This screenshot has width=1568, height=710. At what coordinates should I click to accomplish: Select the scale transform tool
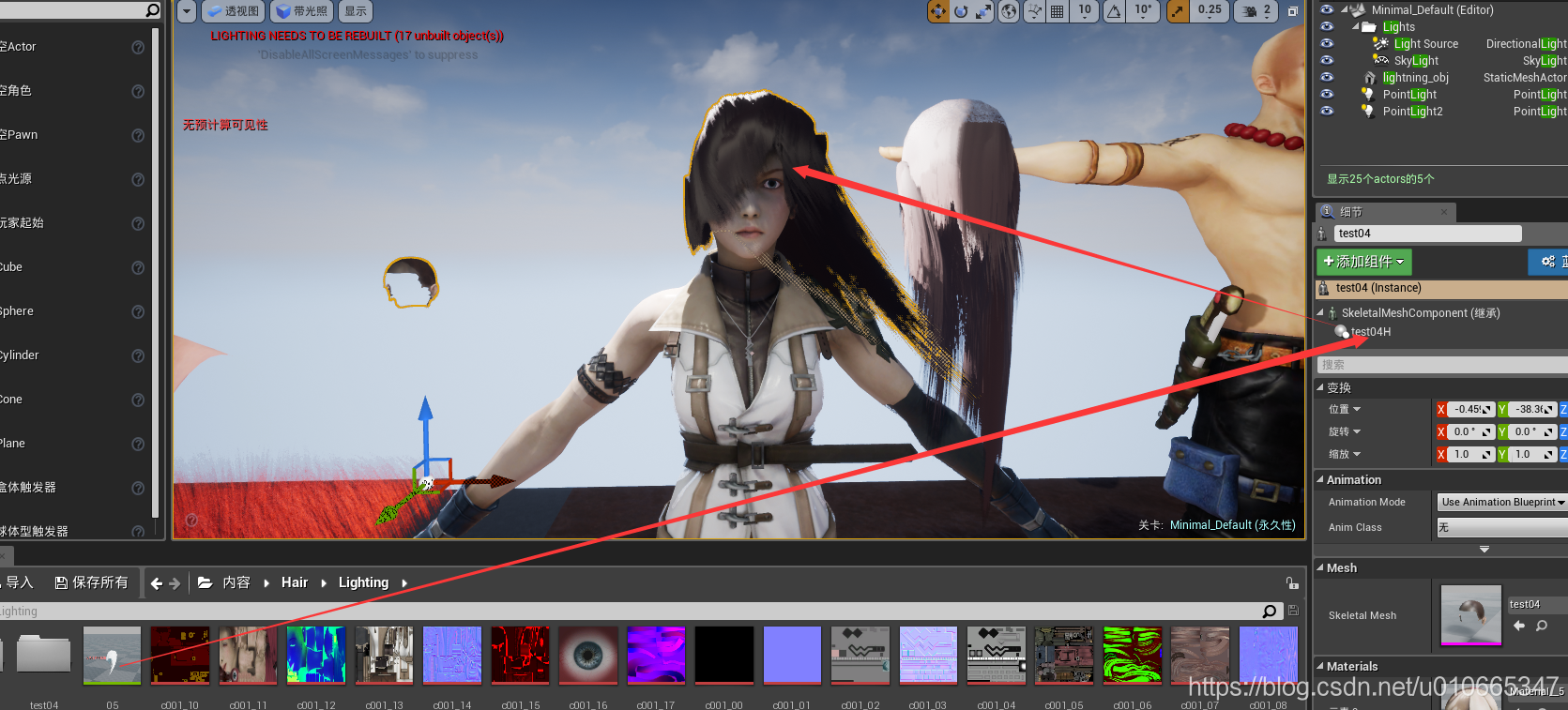pyautogui.click(x=983, y=11)
